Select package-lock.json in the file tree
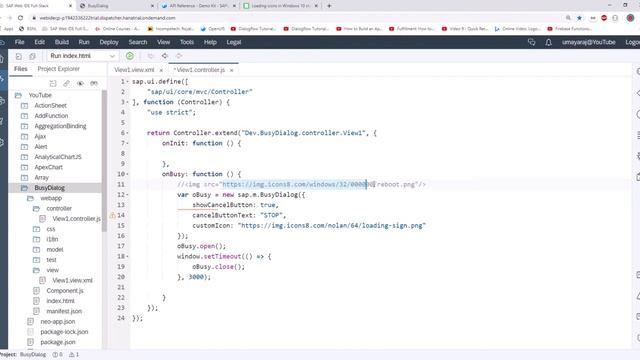This screenshot has height=360, width=640. click(x=64, y=332)
